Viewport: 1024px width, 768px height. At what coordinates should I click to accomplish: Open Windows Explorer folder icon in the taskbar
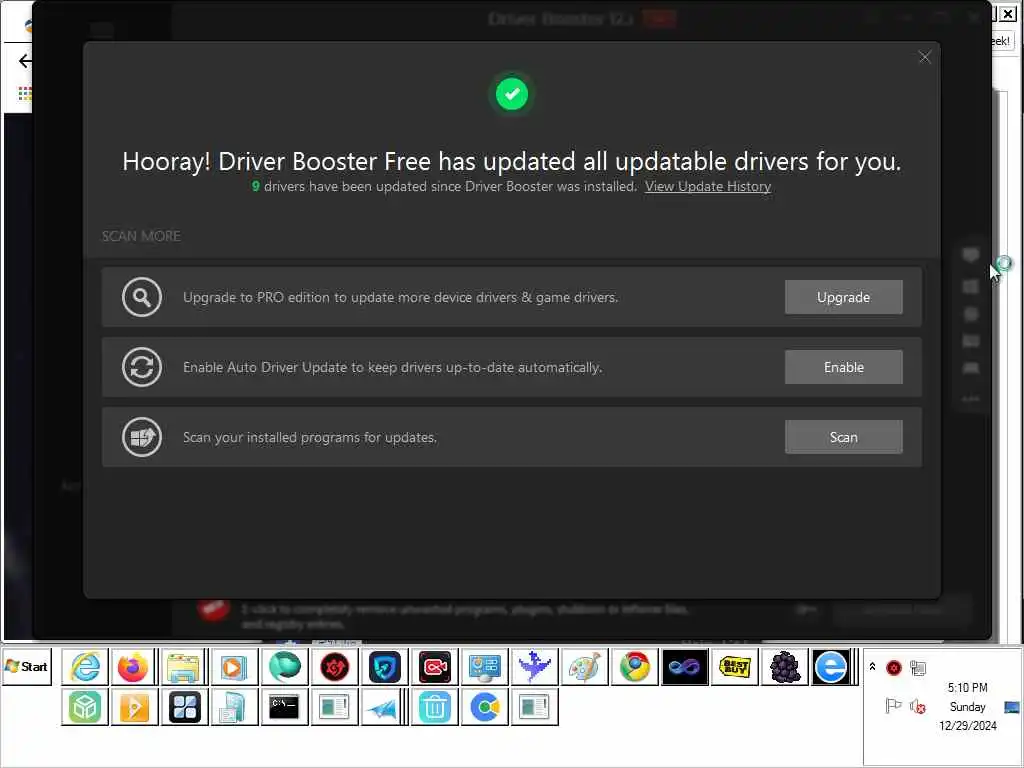pos(184,667)
